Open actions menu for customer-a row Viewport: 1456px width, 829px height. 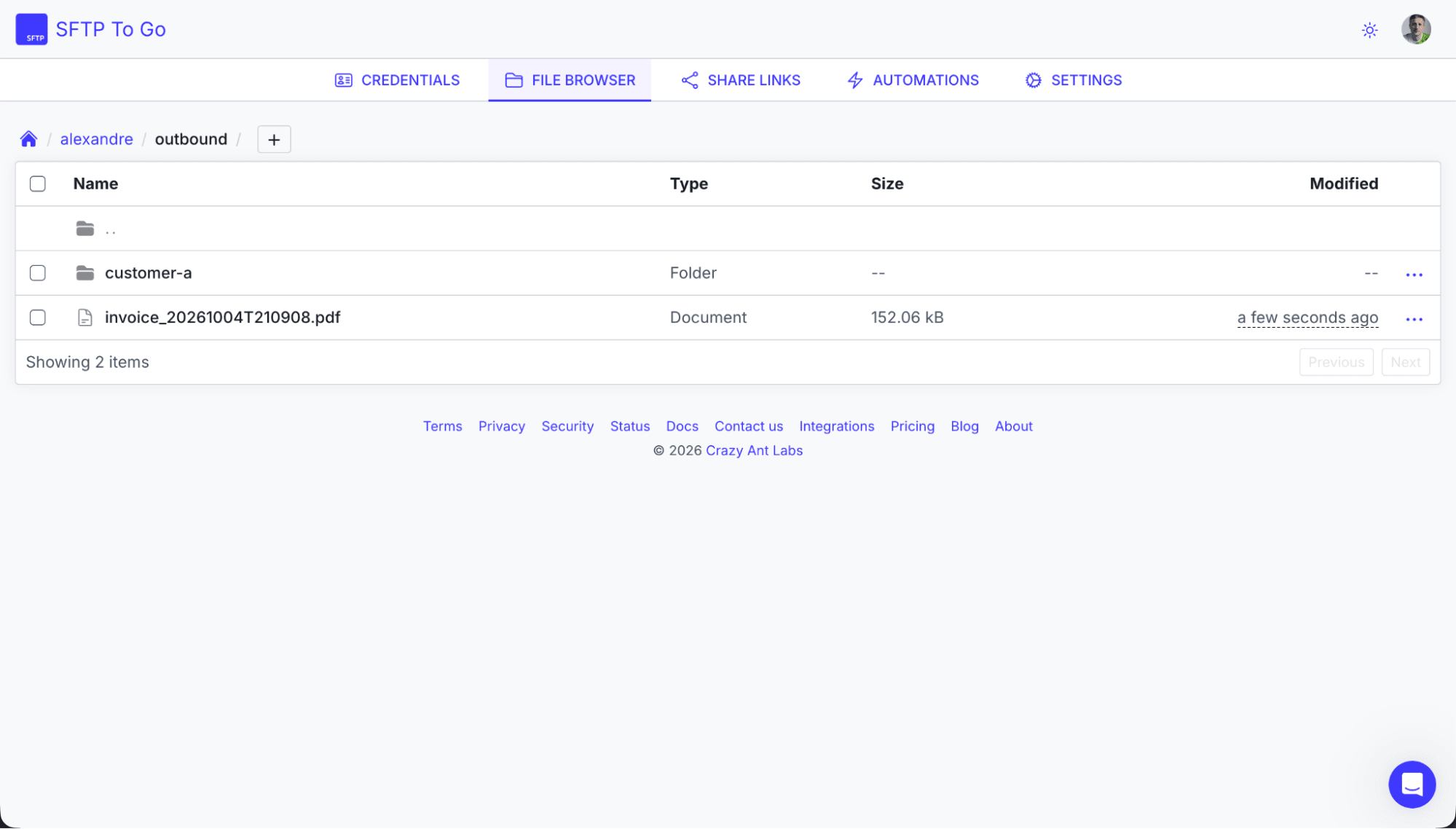pyautogui.click(x=1414, y=275)
